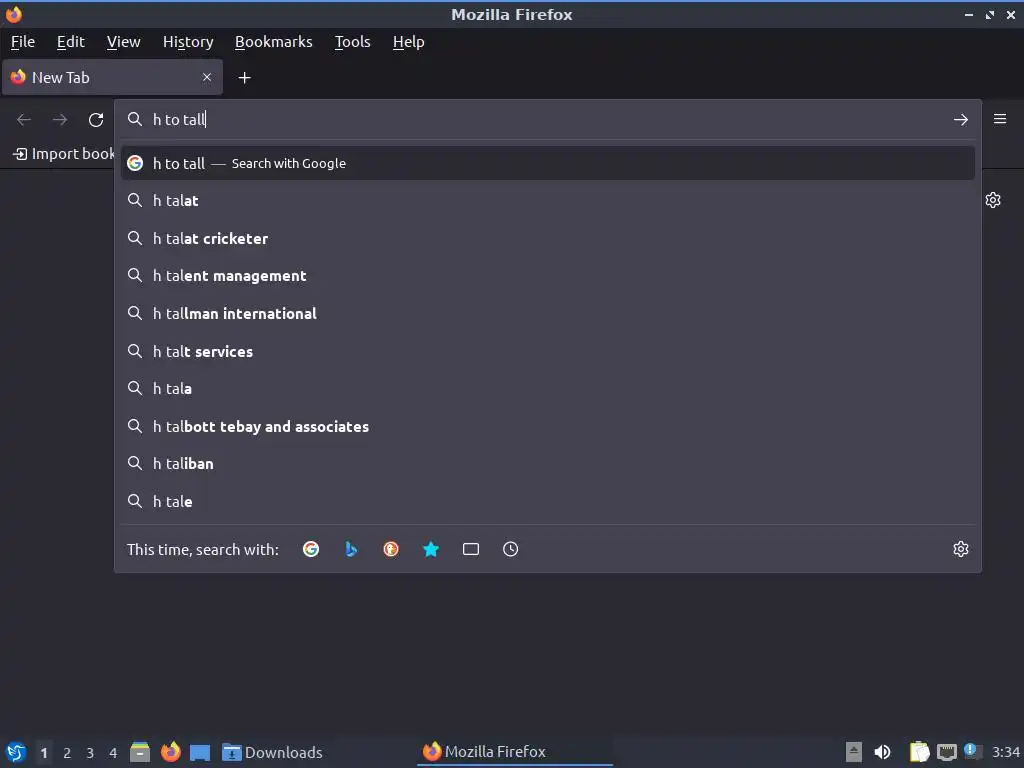
Task: Select 'h to tall — Search with Google' suggestion
Action: click(x=548, y=163)
